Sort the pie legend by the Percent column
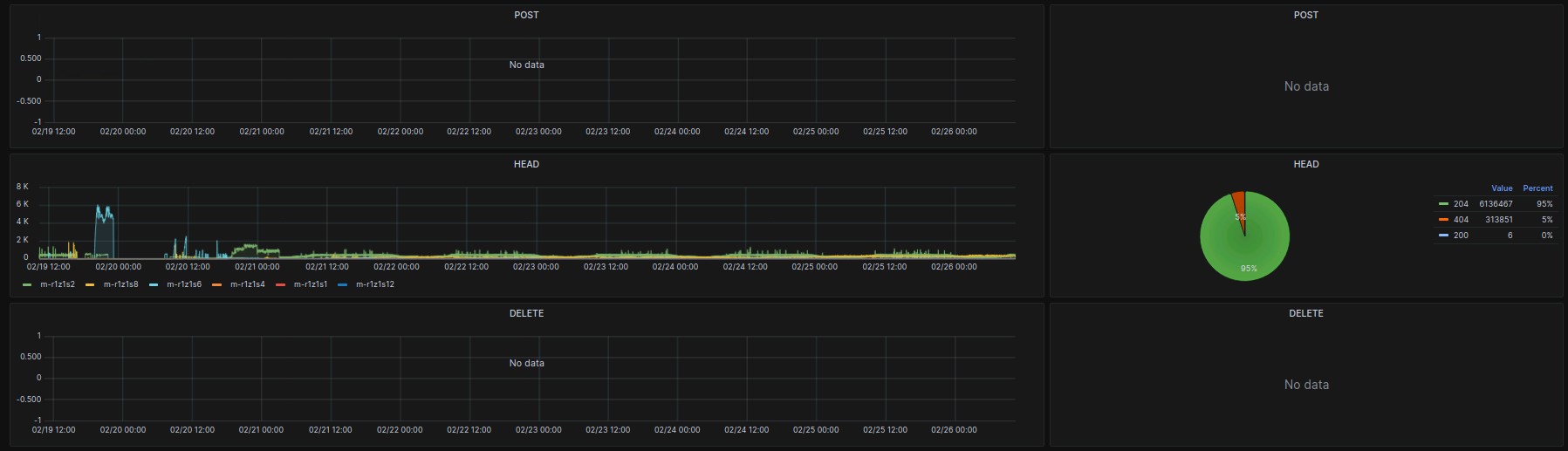This screenshot has height=451, width=1568. 1537,188
